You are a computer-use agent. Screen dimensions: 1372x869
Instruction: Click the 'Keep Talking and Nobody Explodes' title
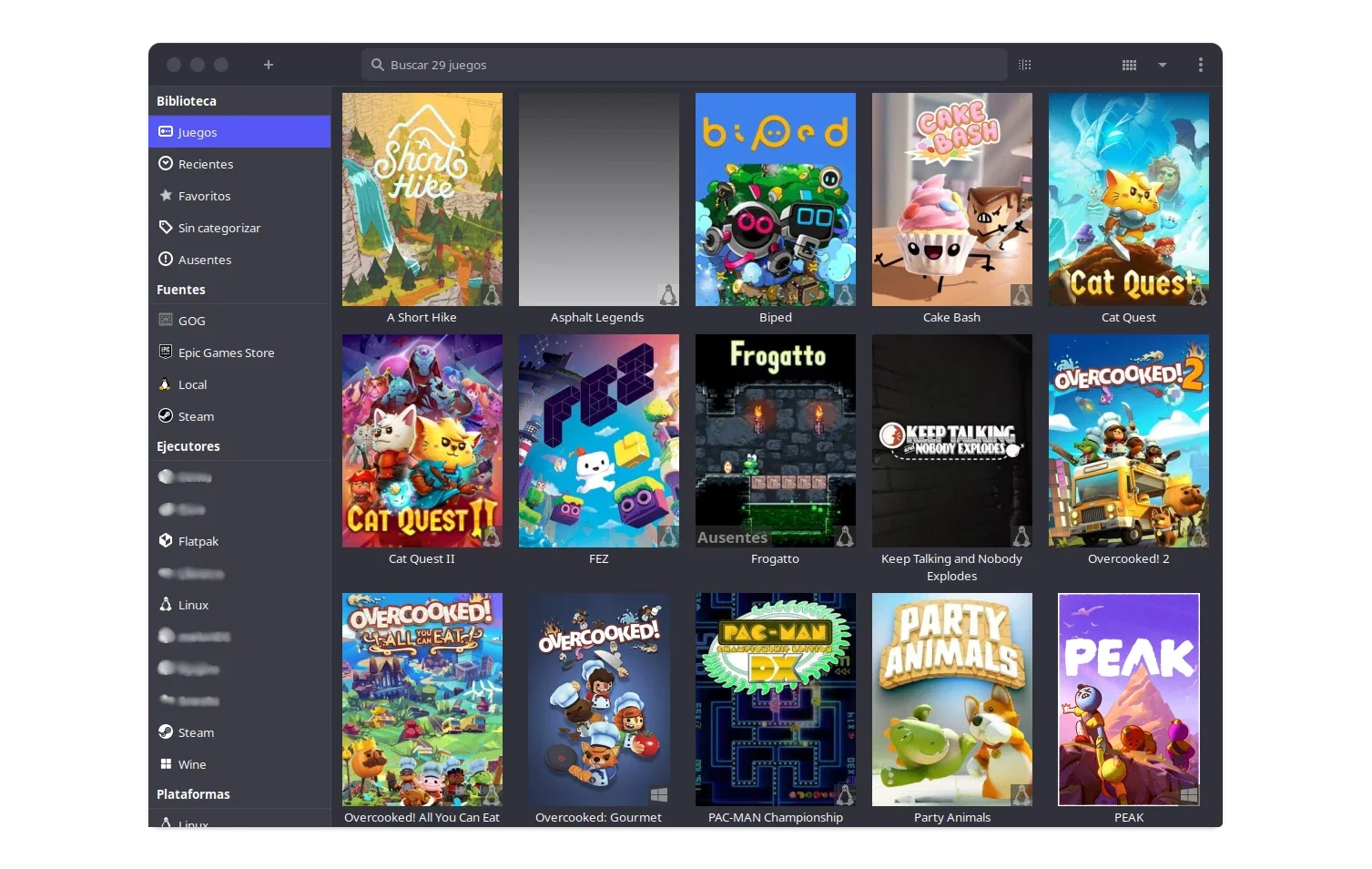pyautogui.click(x=952, y=567)
